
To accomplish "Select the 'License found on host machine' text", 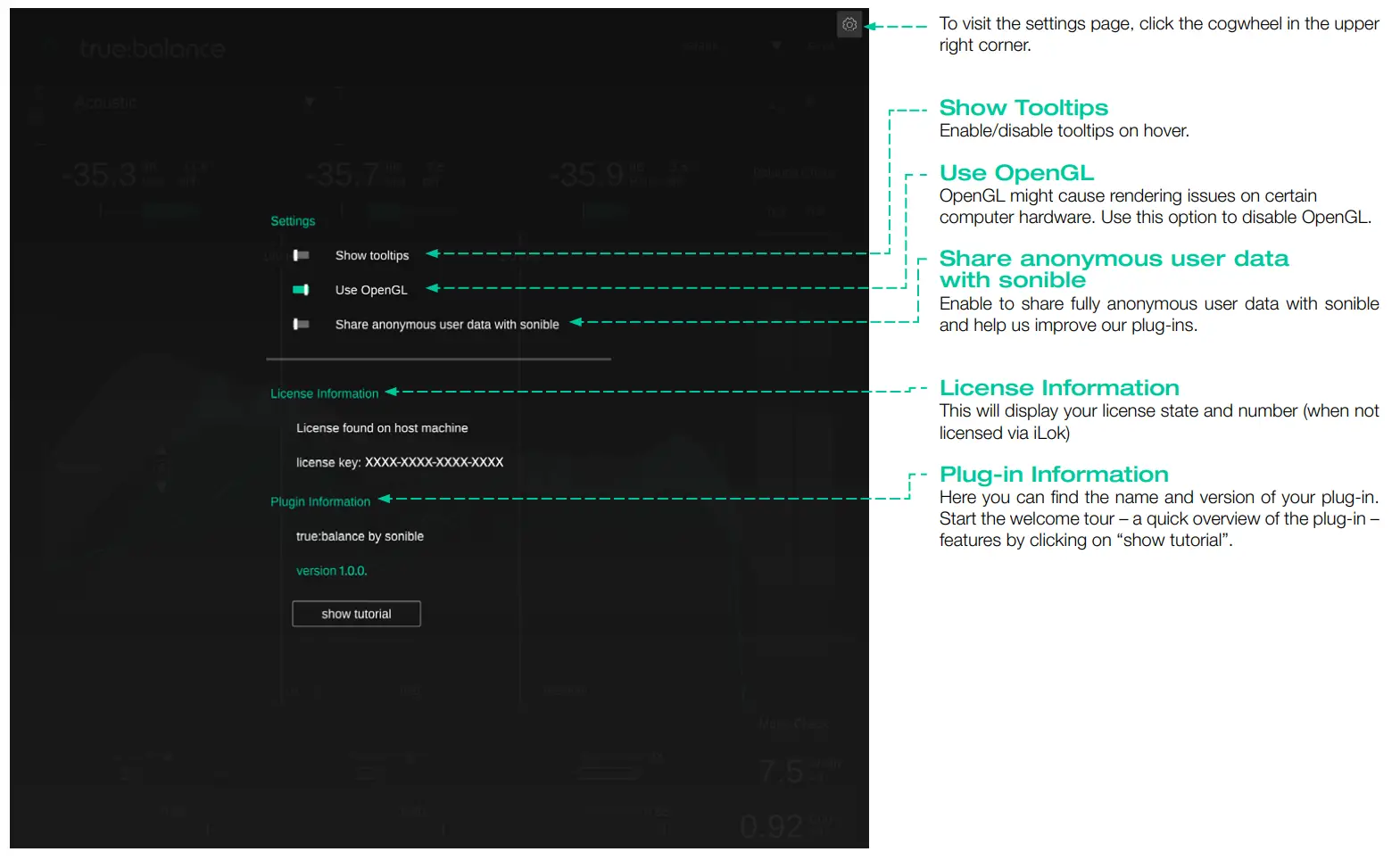I will (382, 428).
